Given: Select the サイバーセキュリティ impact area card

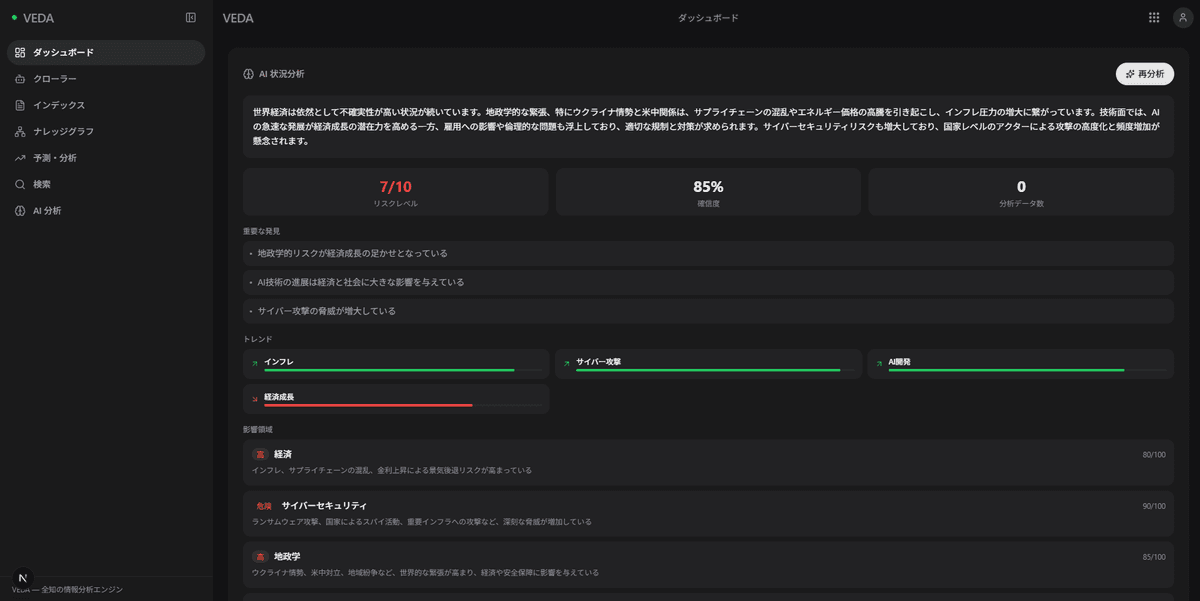Looking at the screenshot, I should (708, 513).
